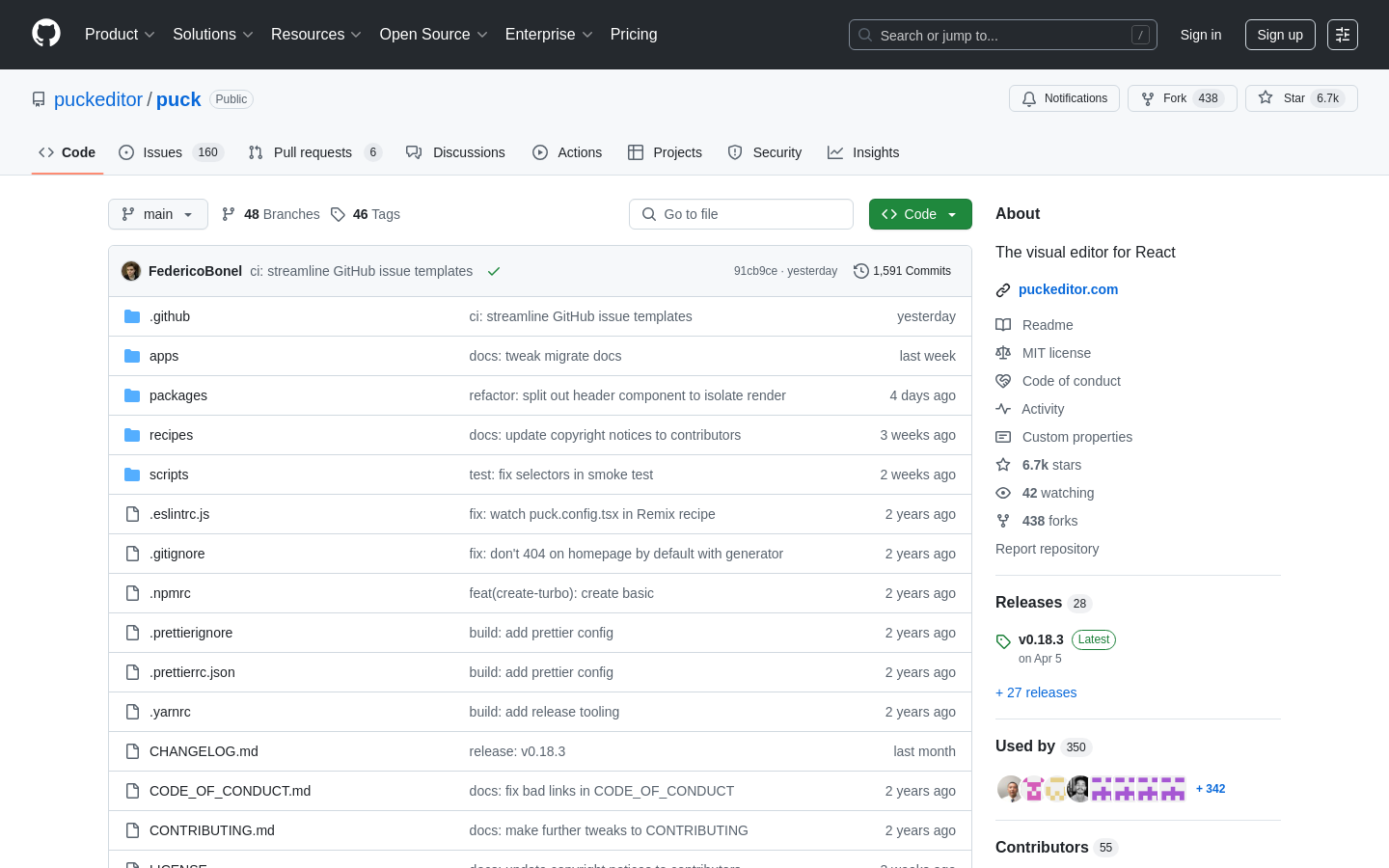Click the Sign in link
1389x868 pixels.
pos(1201,35)
